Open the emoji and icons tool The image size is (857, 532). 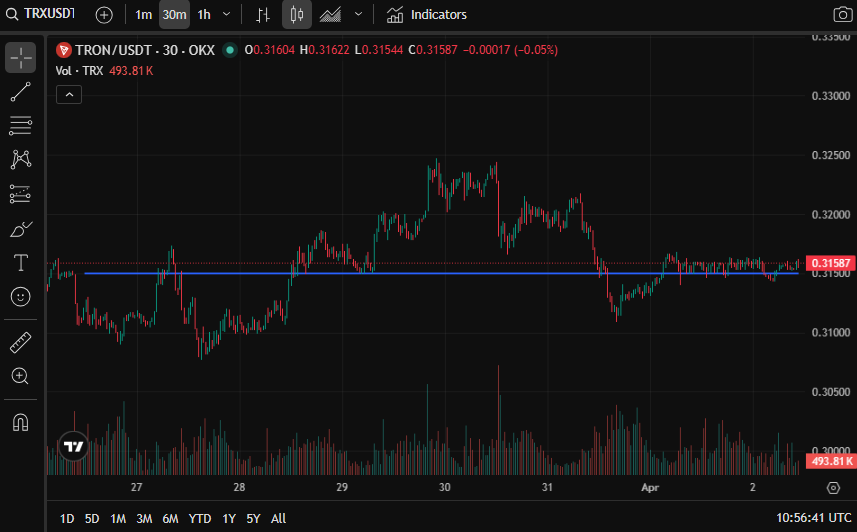21,297
